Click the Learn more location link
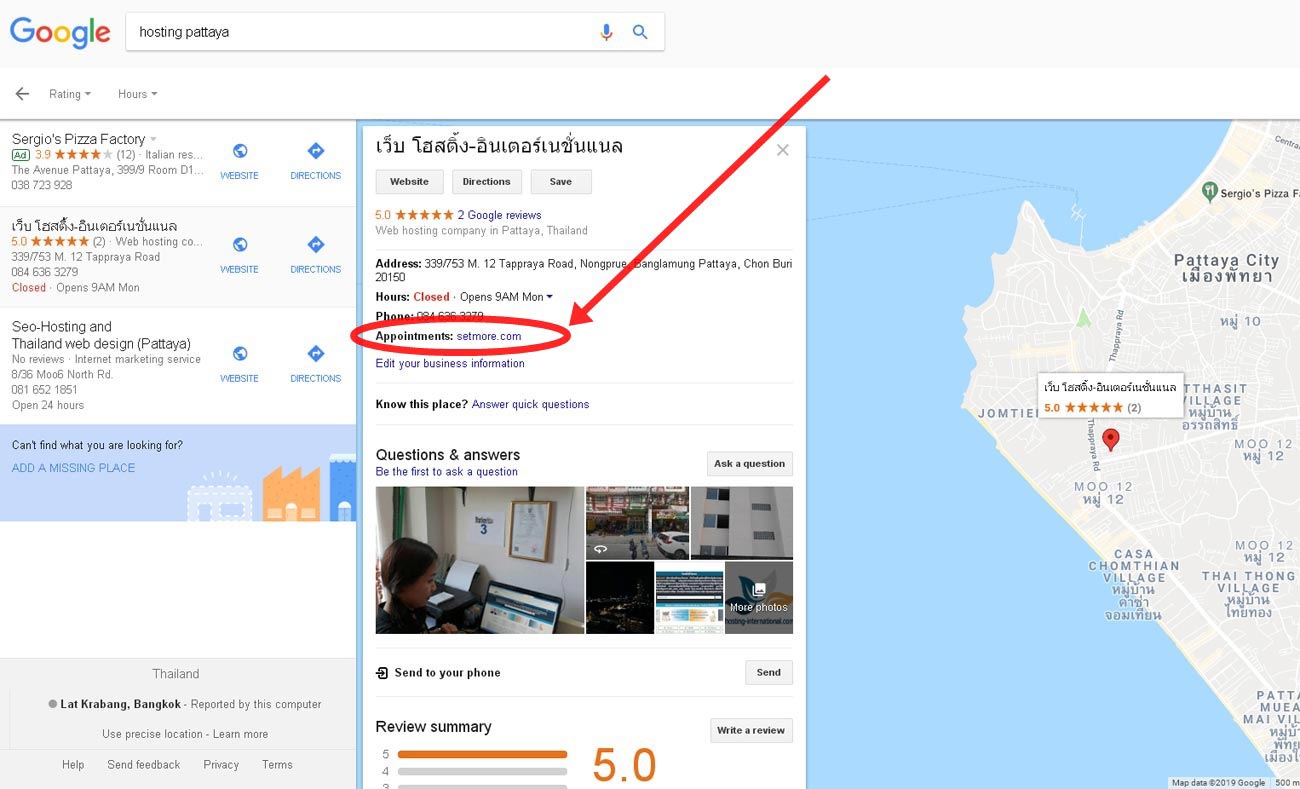1300x789 pixels. 240,734
